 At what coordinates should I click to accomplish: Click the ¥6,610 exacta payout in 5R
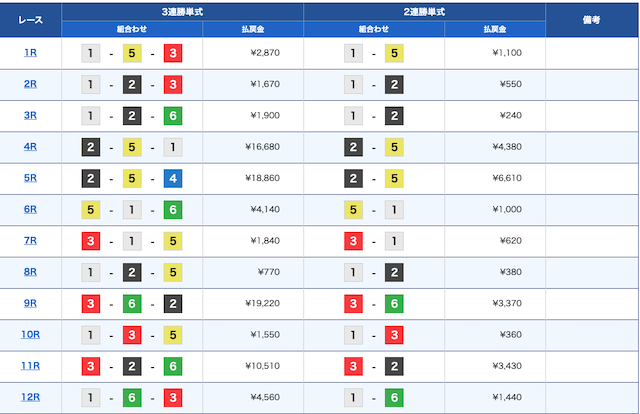[x=507, y=178]
